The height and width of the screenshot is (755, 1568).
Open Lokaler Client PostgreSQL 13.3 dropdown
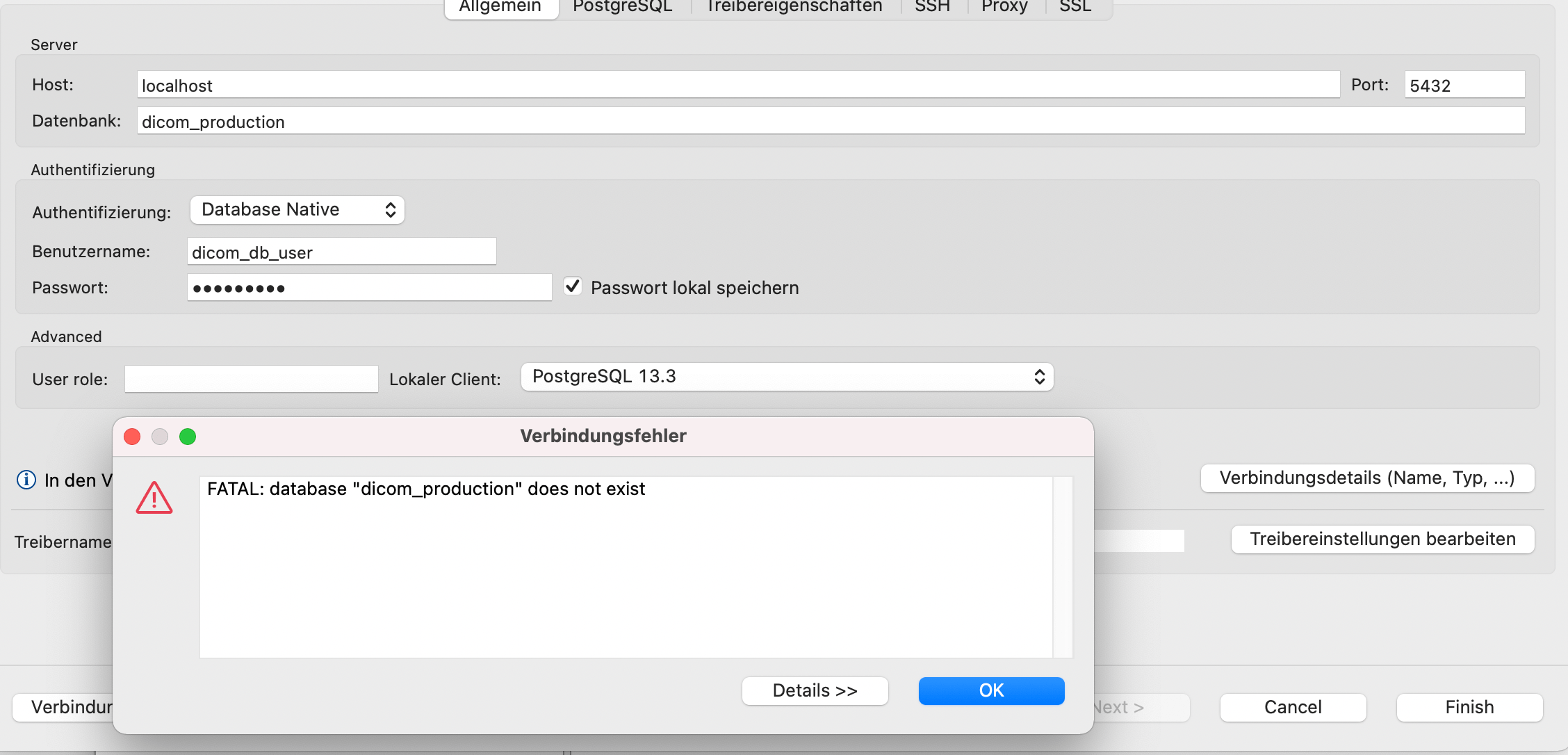coord(787,377)
